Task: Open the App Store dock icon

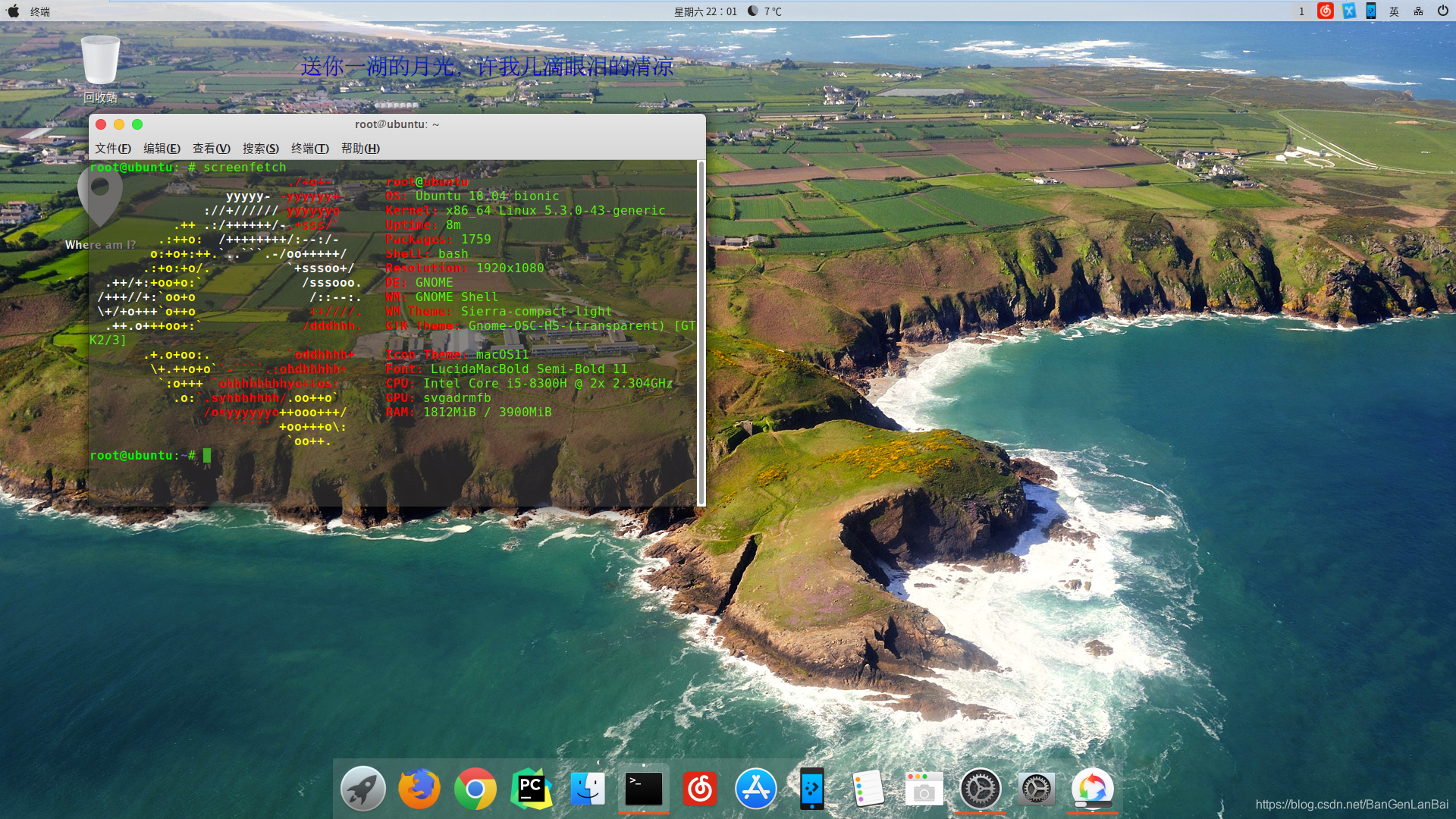Action: [x=756, y=789]
